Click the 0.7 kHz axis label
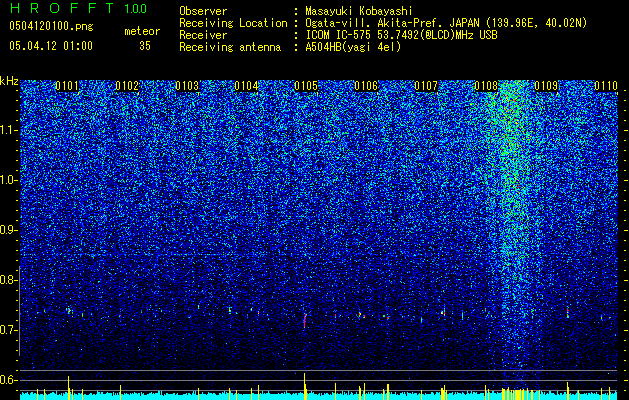 click(8, 330)
